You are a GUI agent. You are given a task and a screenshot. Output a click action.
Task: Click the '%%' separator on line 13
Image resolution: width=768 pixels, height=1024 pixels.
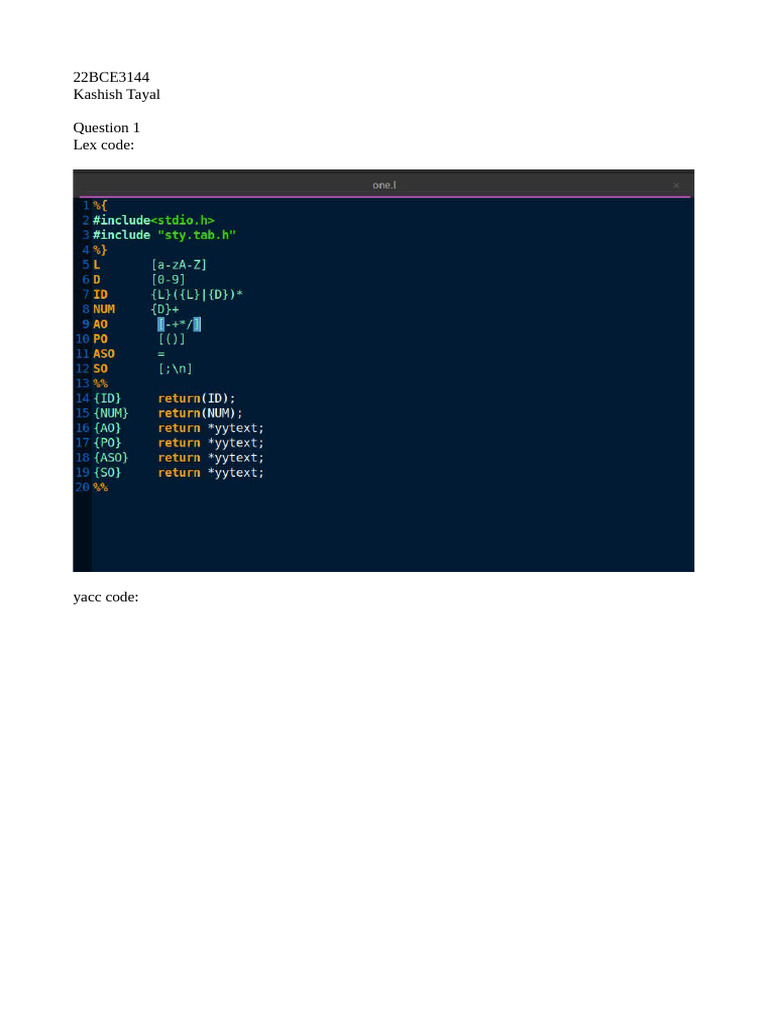[x=100, y=383]
